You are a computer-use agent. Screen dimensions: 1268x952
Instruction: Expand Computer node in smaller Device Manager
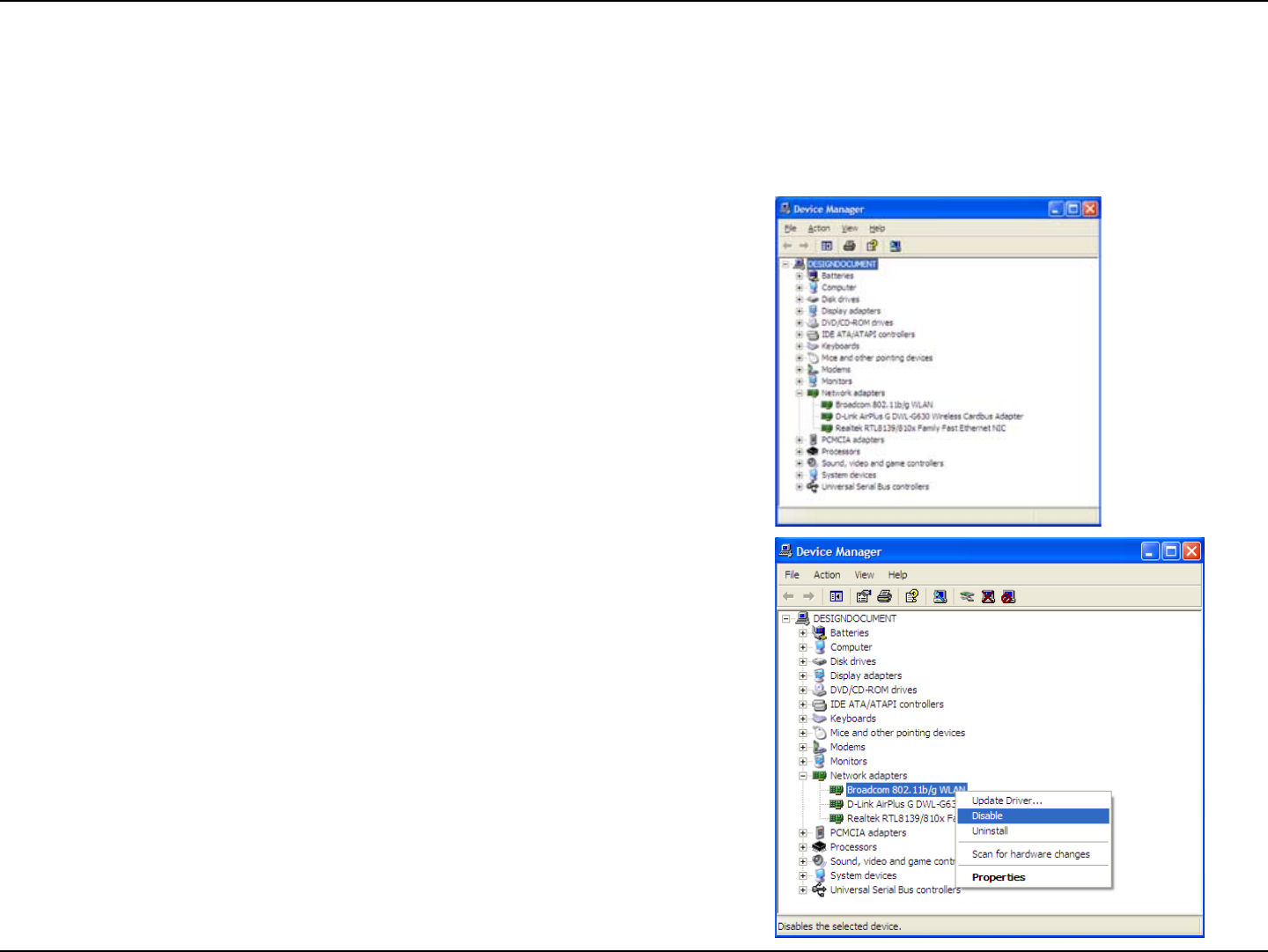pos(800,287)
